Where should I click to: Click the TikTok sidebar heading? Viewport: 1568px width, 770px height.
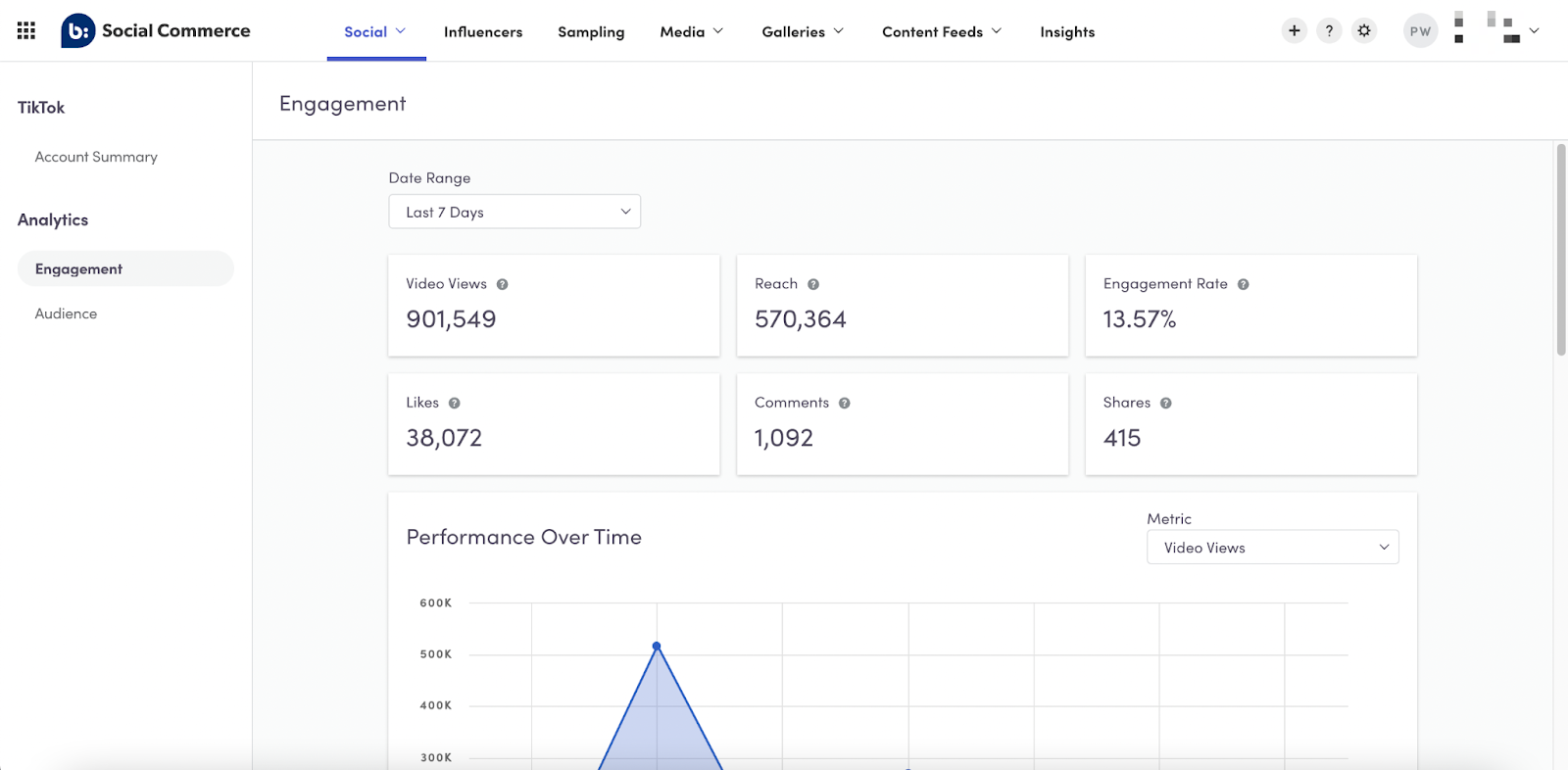point(41,108)
